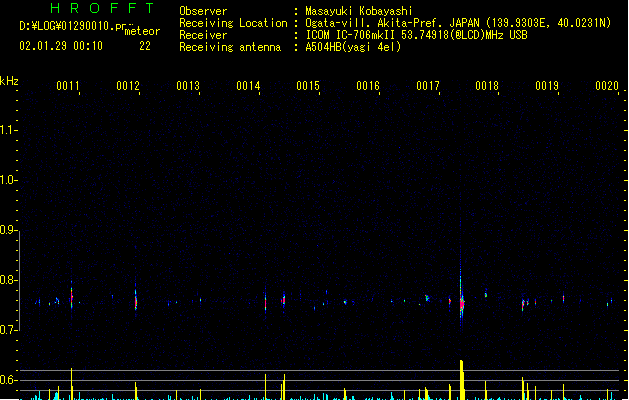Click the meteor count value 22
Image resolution: width=629 pixels, height=400 pixels.
[145, 46]
